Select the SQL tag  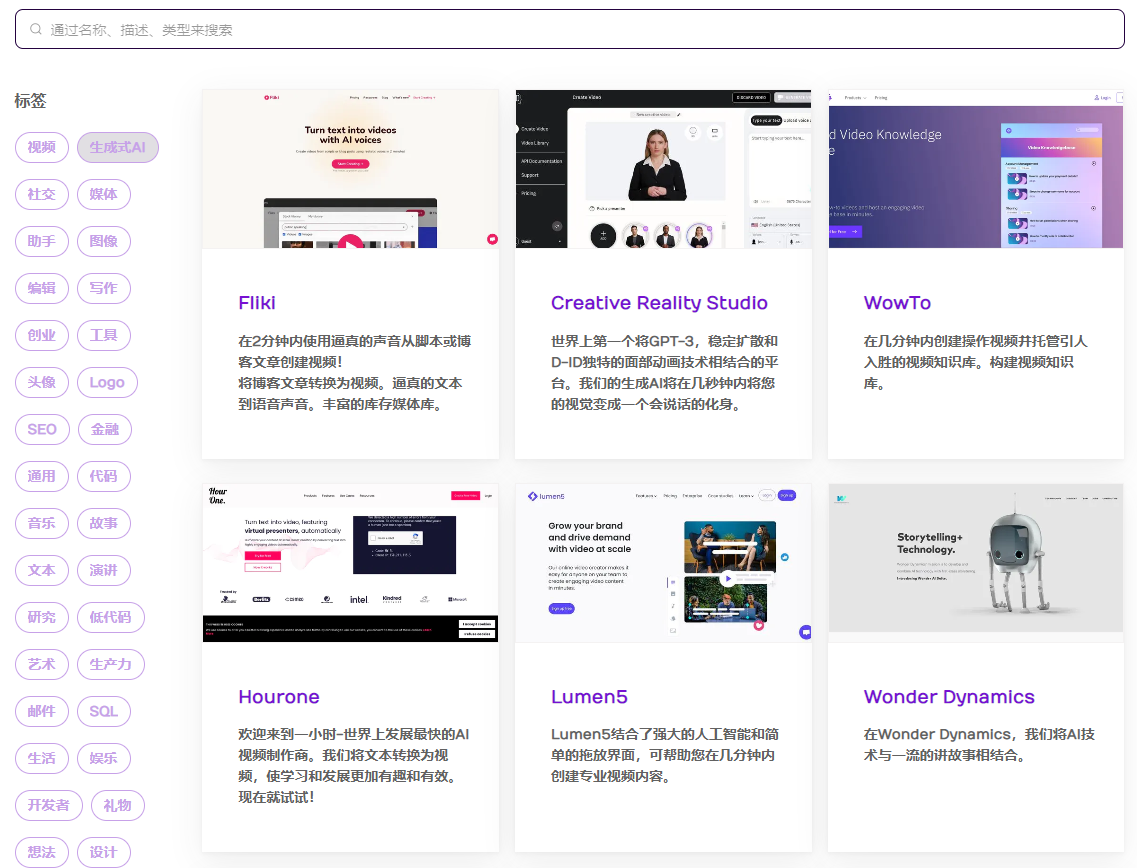tap(104, 712)
